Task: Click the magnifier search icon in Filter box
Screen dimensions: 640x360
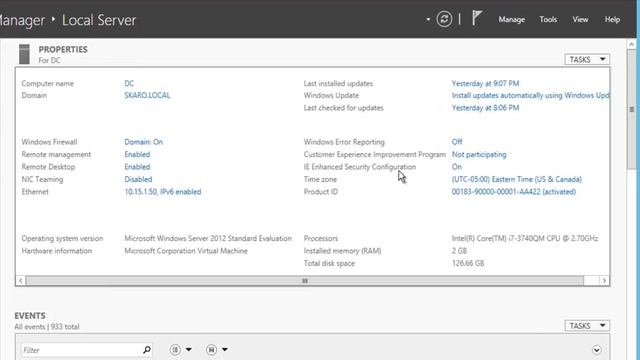Action: (147, 350)
